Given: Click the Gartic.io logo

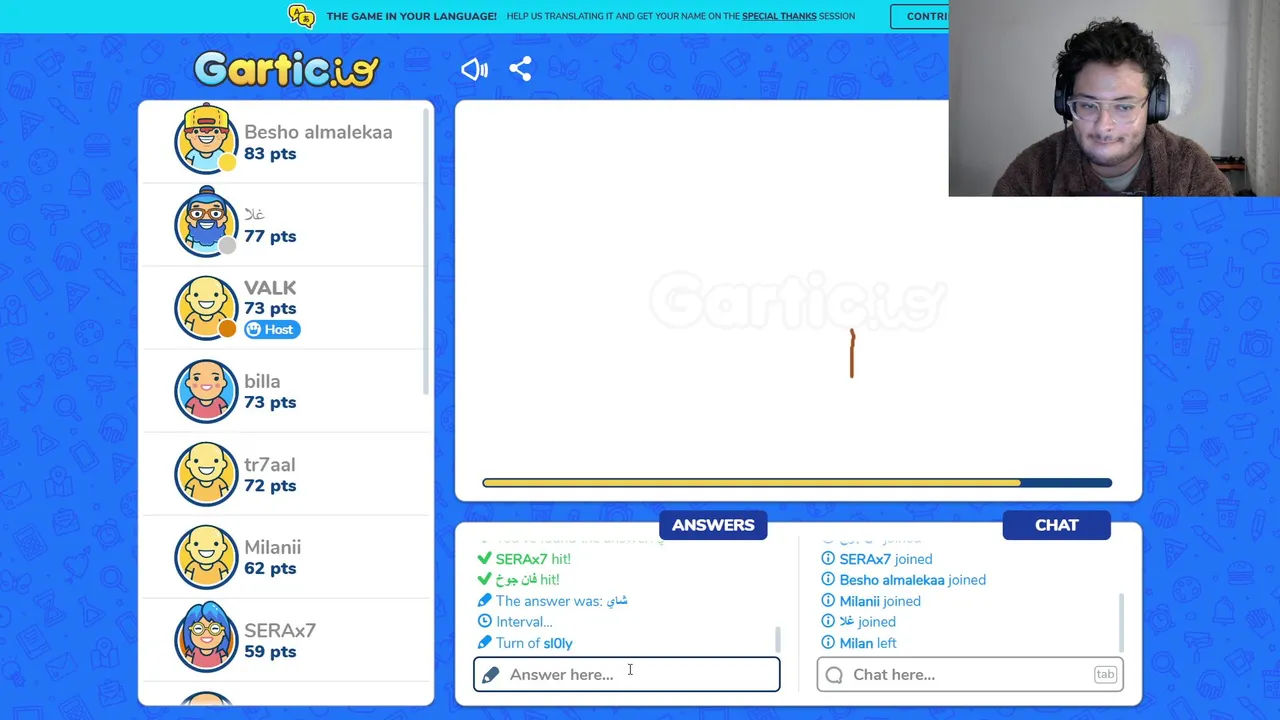Looking at the screenshot, I should click(x=287, y=69).
